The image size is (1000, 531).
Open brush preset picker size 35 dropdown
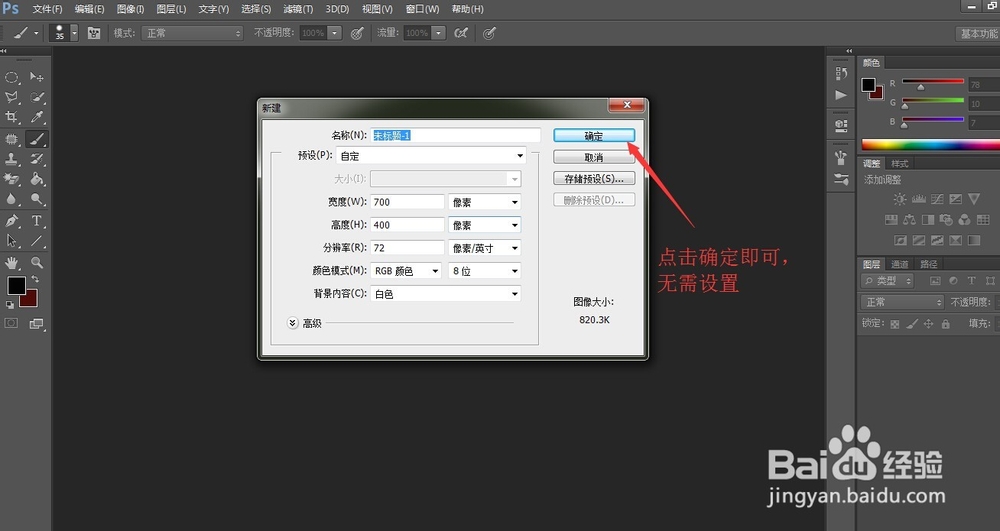point(74,33)
